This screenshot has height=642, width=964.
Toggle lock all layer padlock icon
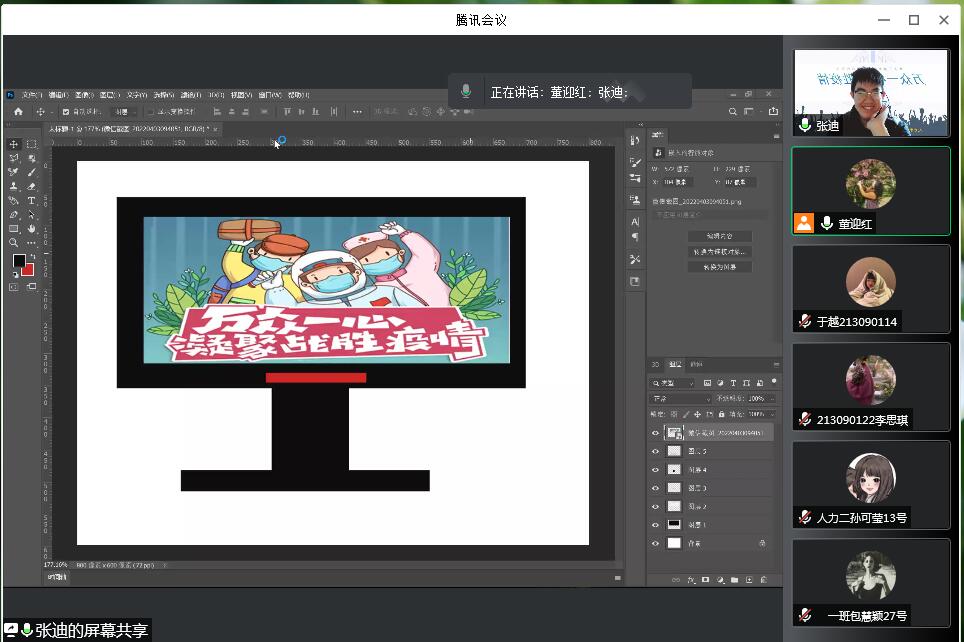tap(721, 414)
